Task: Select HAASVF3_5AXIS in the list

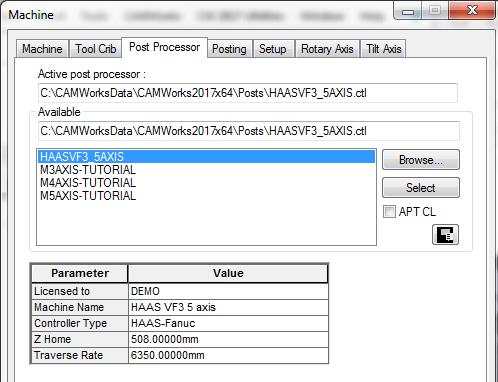Action: 206,157
